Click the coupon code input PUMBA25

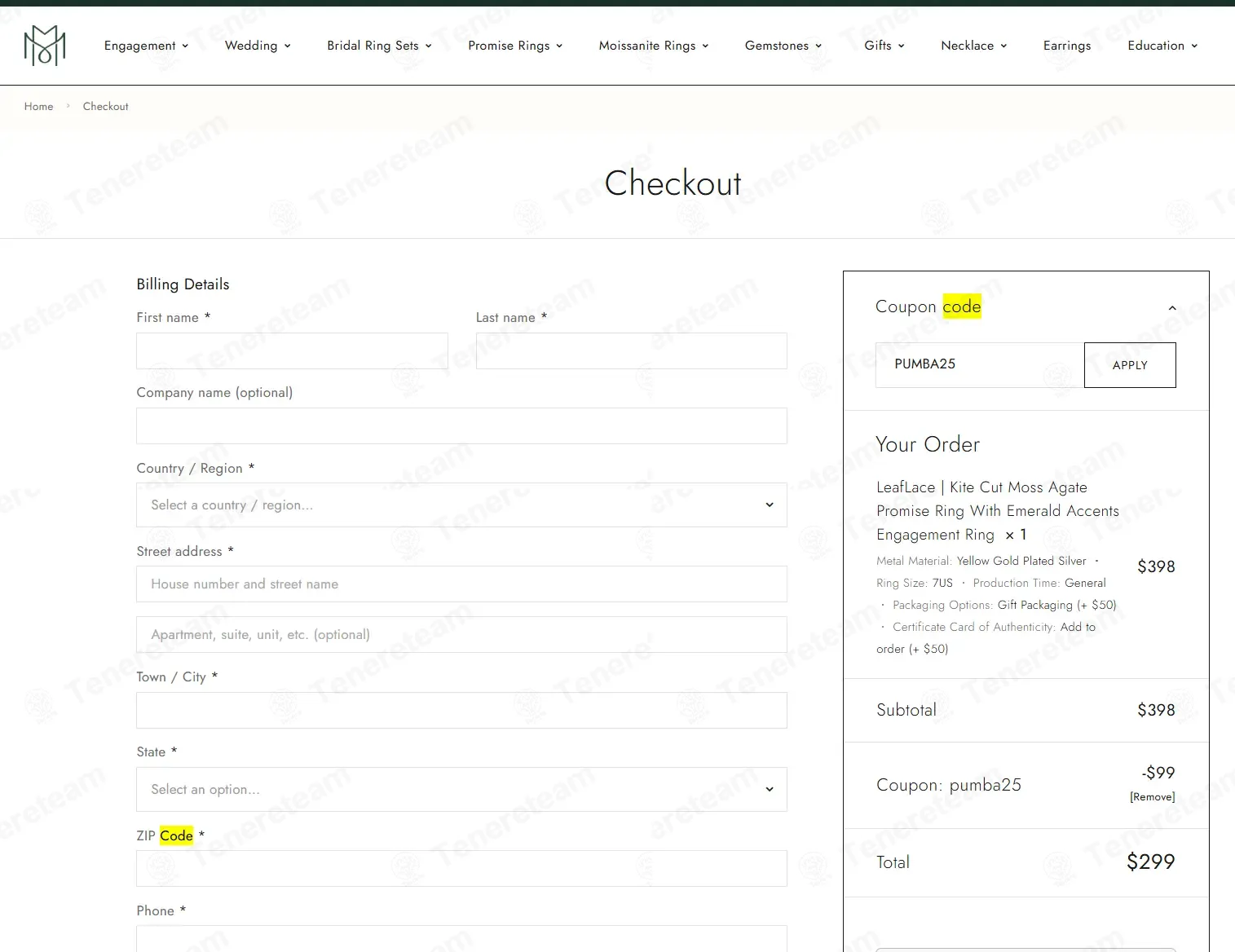[980, 364]
